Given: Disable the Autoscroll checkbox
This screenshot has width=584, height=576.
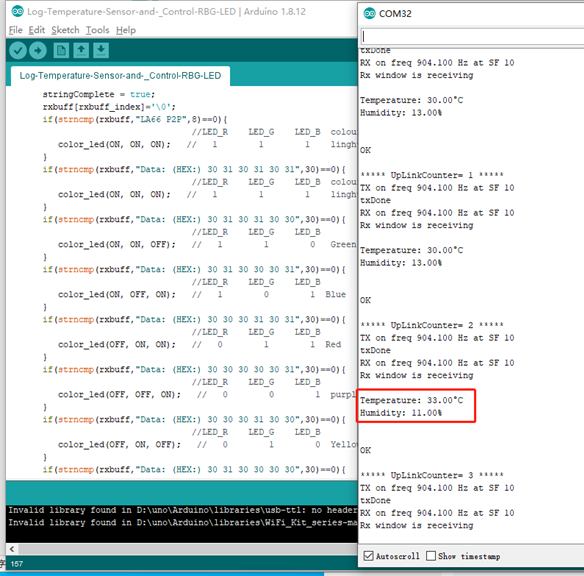Looking at the screenshot, I should pos(368,556).
